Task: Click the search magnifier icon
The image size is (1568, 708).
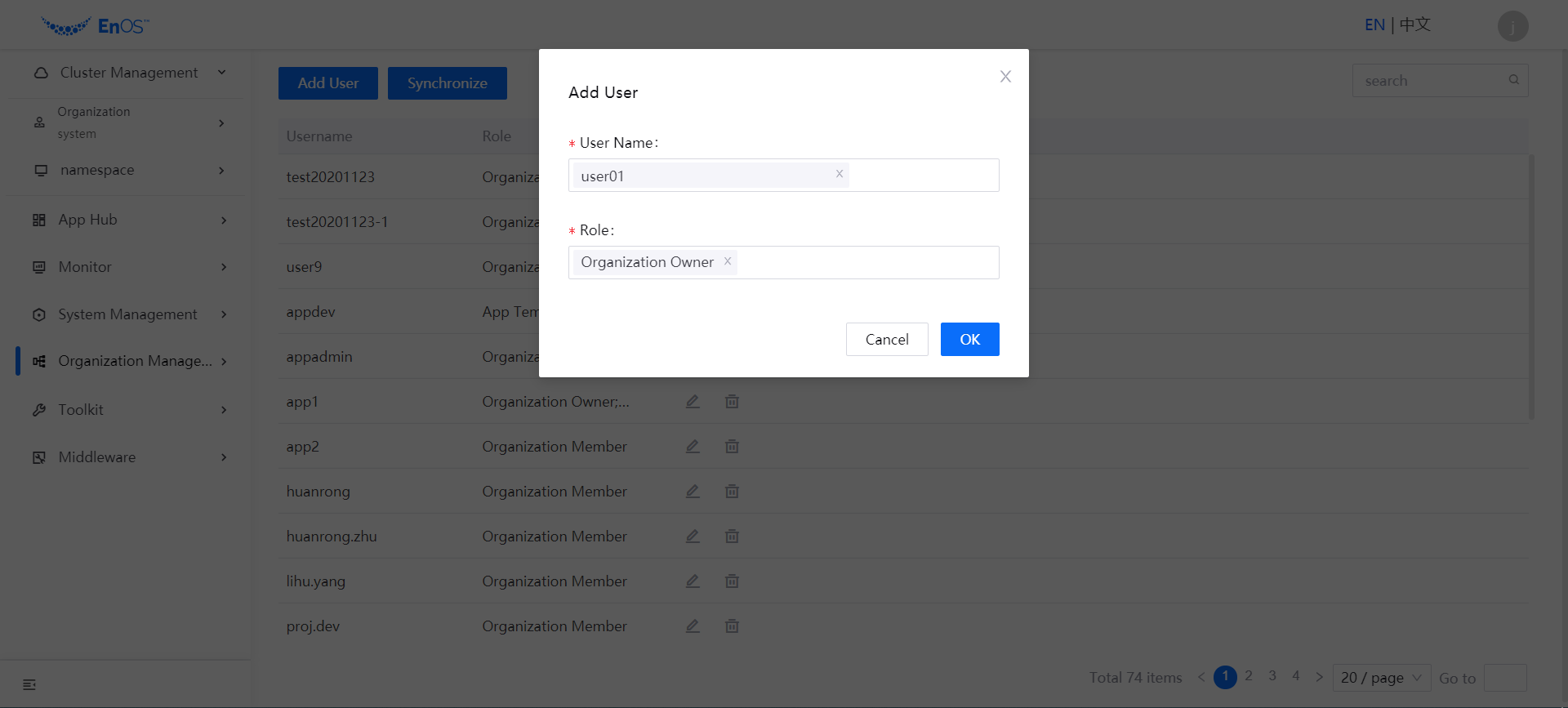Action: tap(1513, 80)
